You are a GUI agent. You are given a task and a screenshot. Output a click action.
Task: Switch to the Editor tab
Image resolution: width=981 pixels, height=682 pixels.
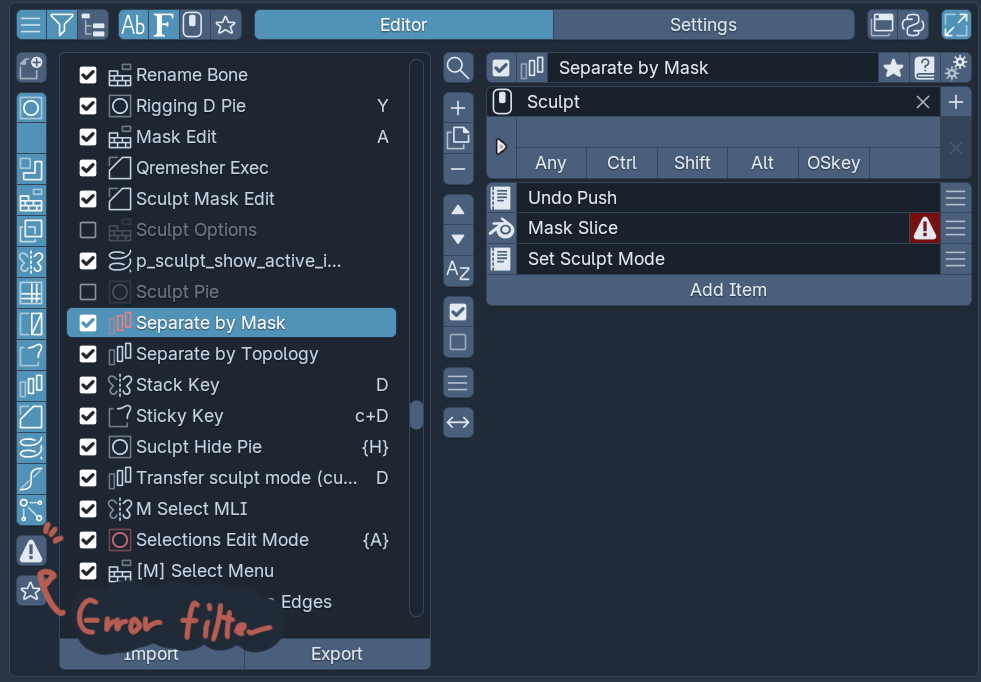[x=404, y=25]
